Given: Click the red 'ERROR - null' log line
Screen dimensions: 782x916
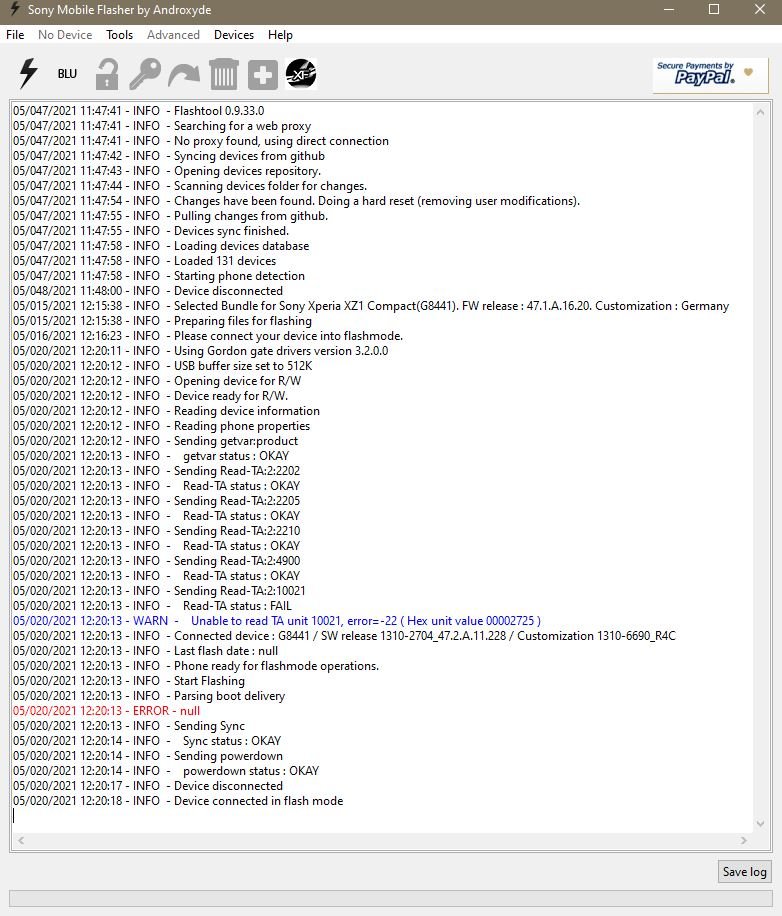Looking at the screenshot, I should [x=106, y=711].
